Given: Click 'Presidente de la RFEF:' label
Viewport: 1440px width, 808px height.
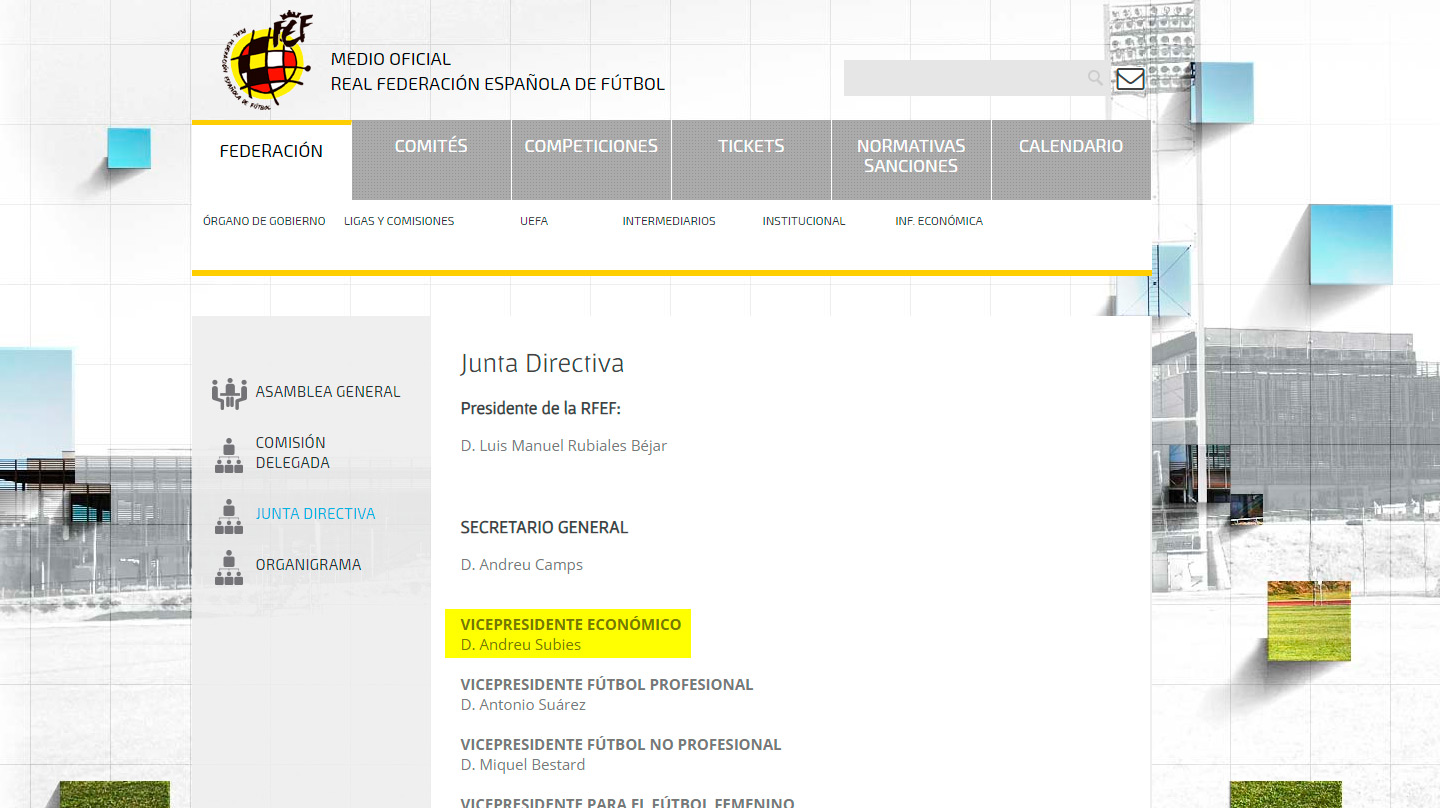Looking at the screenshot, I should [x=541, y=408].
